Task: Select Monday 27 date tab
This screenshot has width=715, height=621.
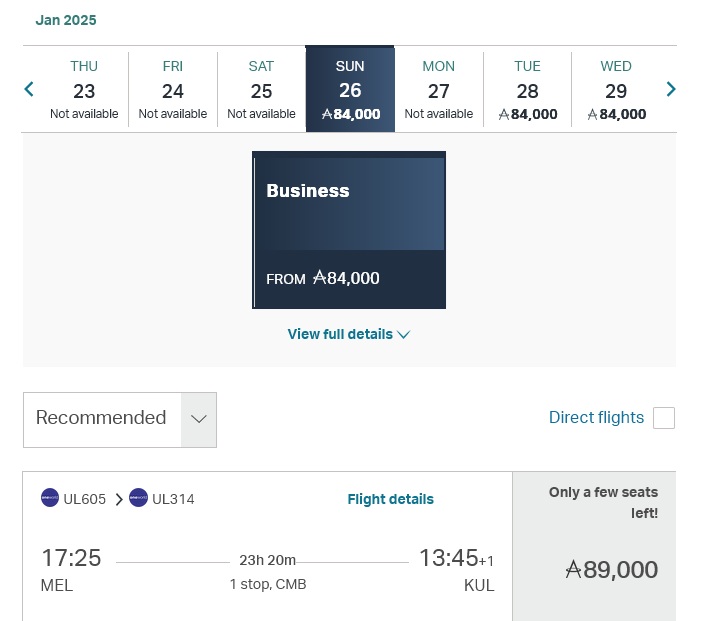Action: (438, 89)
